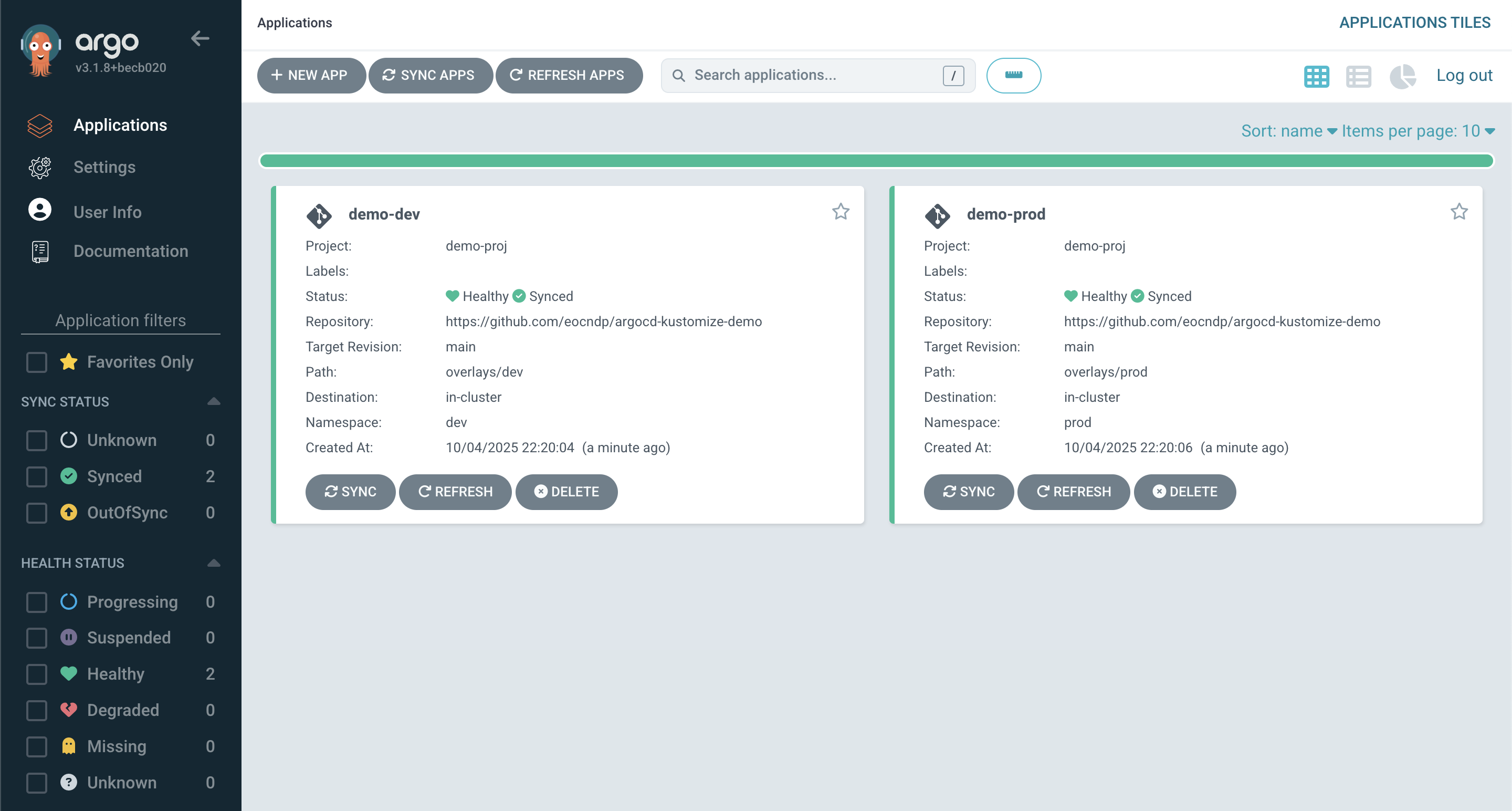Favorite the demo-dev application with star

click(841, 211)
